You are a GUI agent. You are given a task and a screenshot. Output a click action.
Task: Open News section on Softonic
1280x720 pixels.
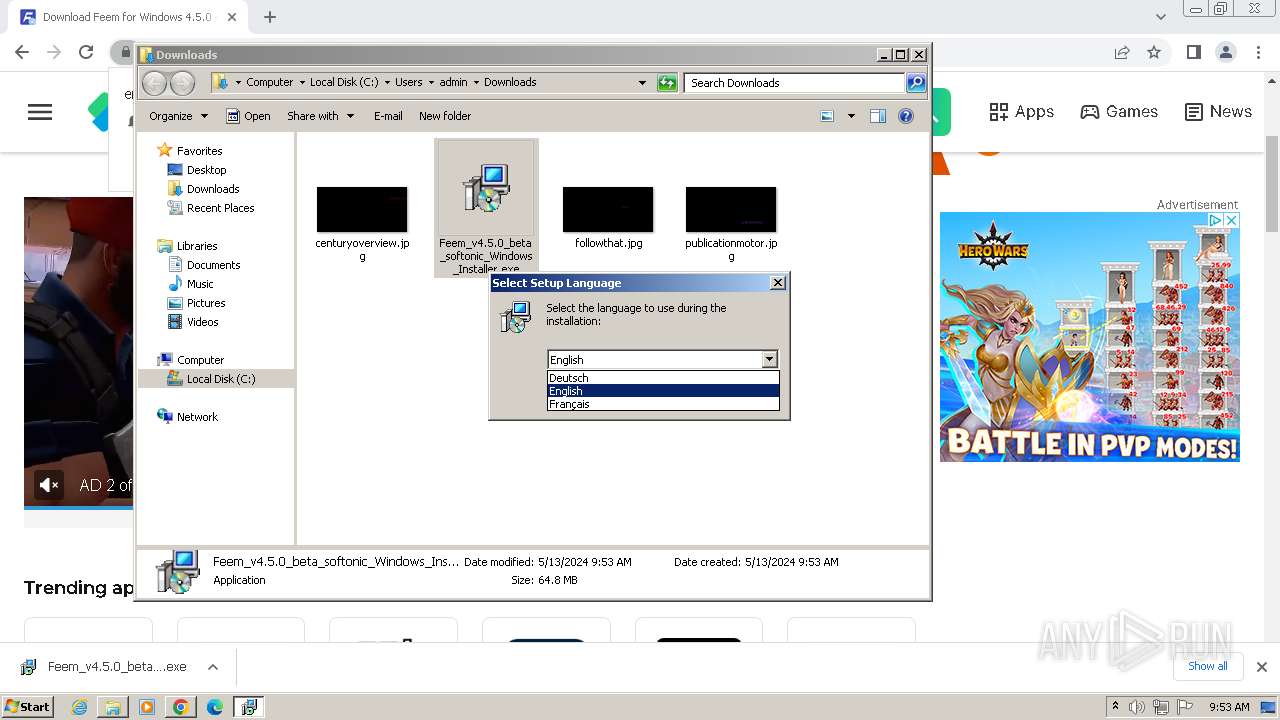(x=1218, y=112)
